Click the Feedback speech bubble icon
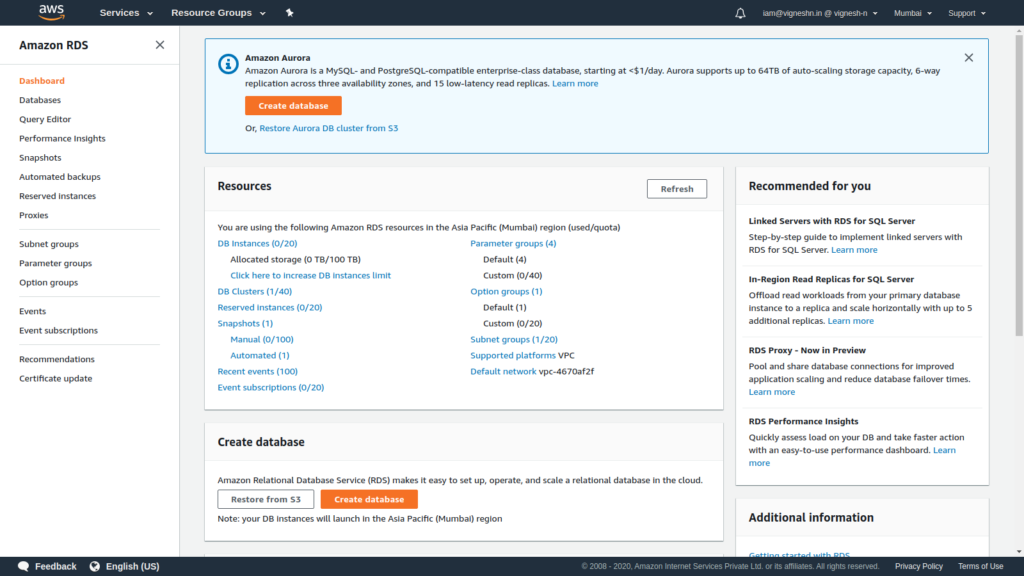The height and width of the screenshot is (576, 1024). click(24, 566)
